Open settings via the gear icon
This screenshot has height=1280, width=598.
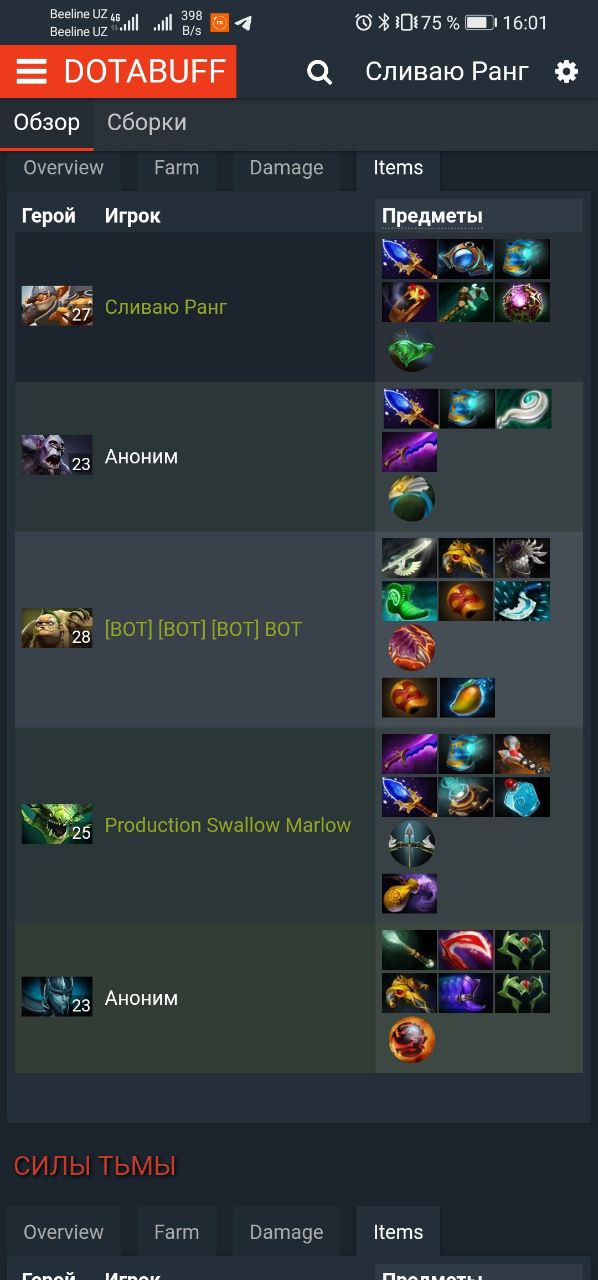coord(567,72)
